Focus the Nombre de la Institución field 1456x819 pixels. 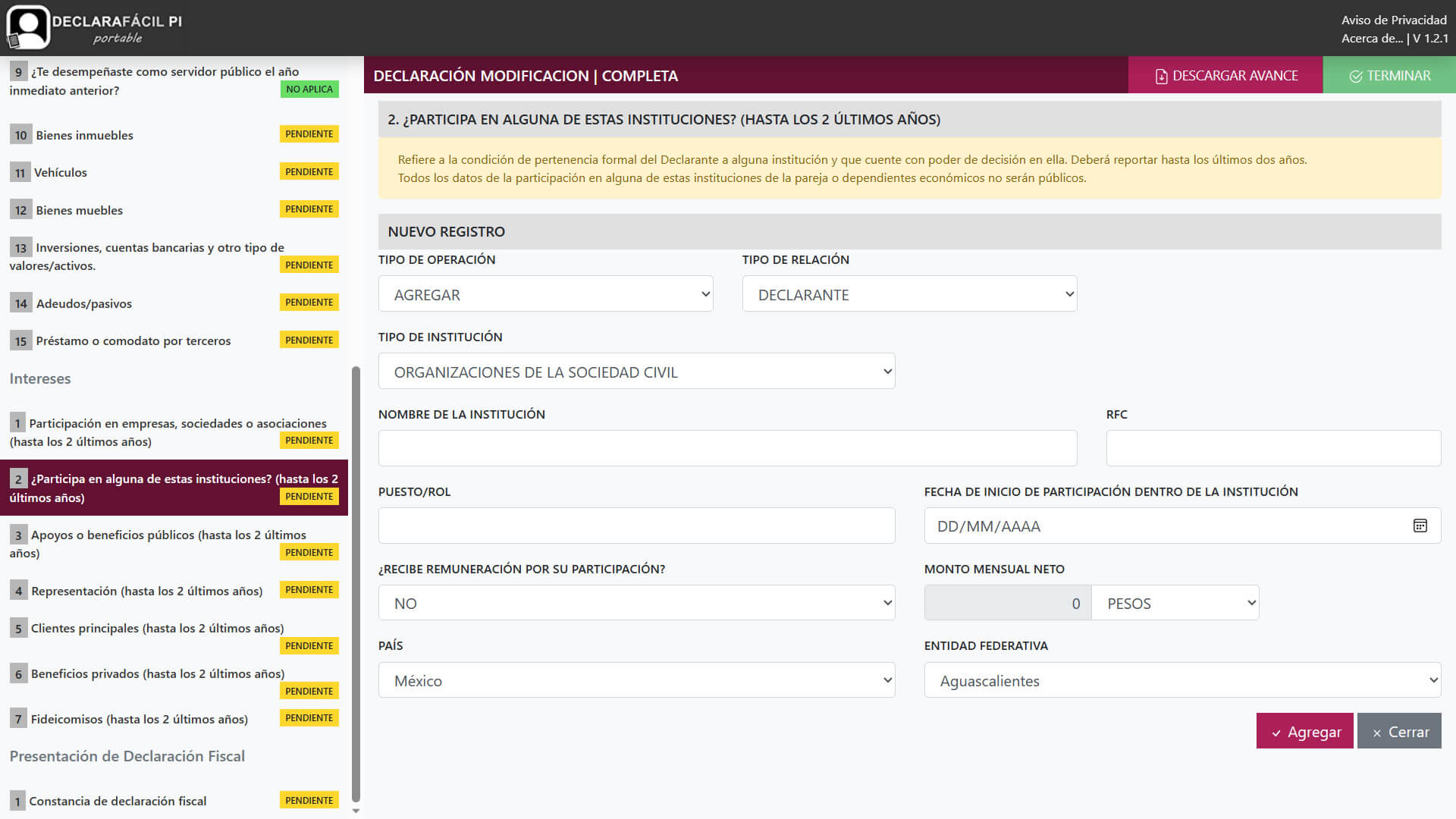tap(727, 448)
